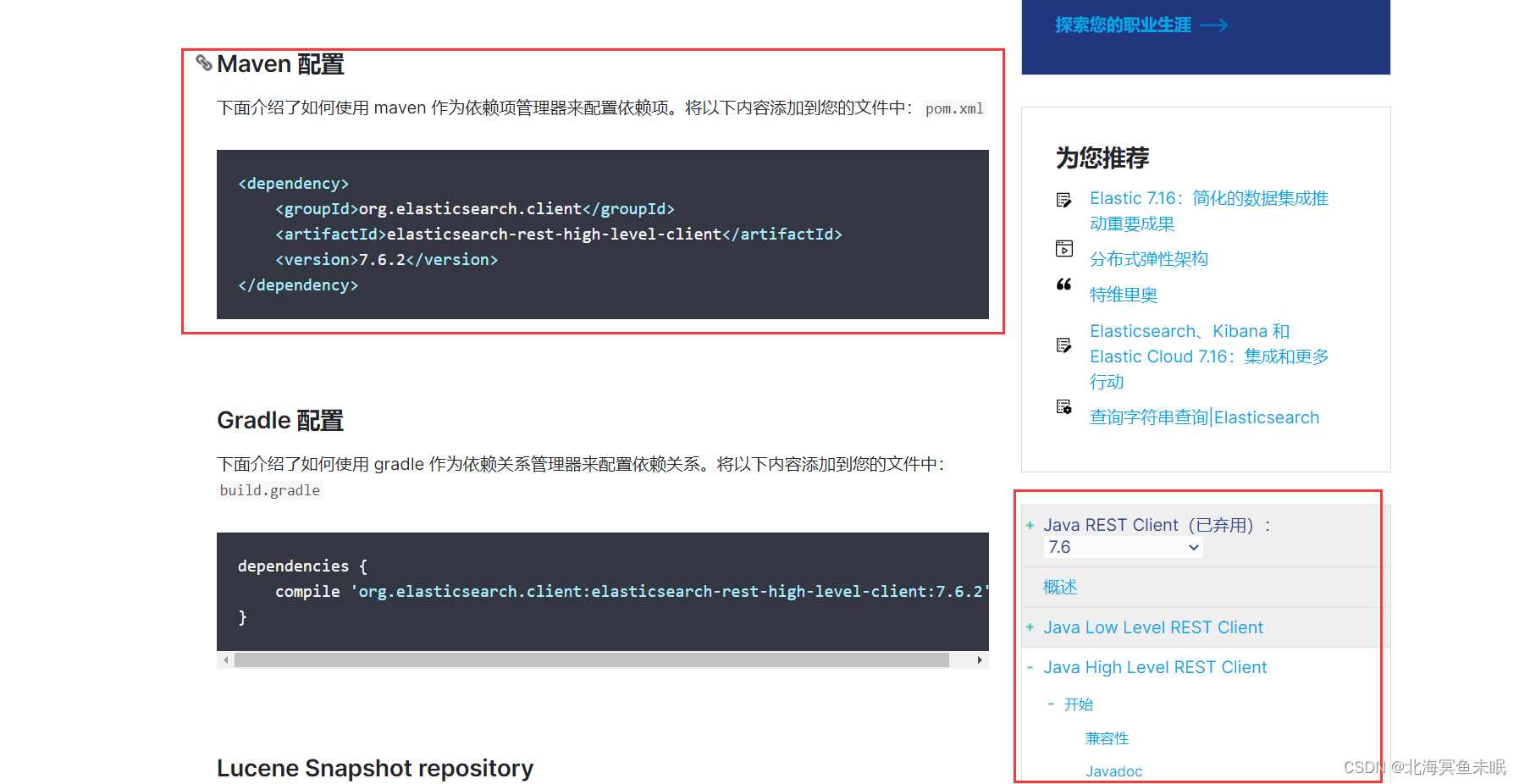Viewport: 1519px width, 784px height.
Task: Click the Gradle code block scrollbar thumb
Action: 591,660
